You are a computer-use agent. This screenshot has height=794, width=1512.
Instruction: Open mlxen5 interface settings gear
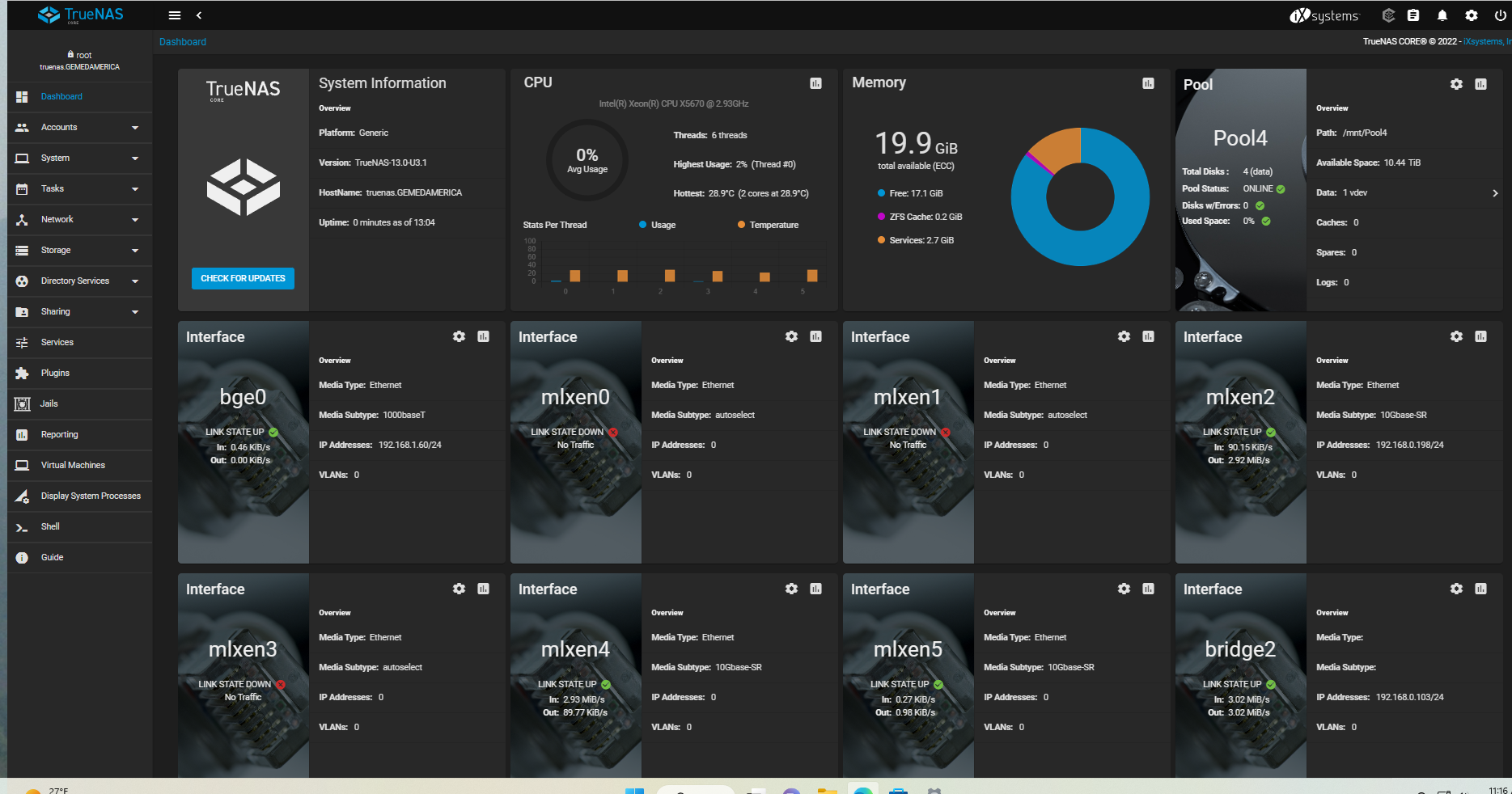tap(1124, 589)
